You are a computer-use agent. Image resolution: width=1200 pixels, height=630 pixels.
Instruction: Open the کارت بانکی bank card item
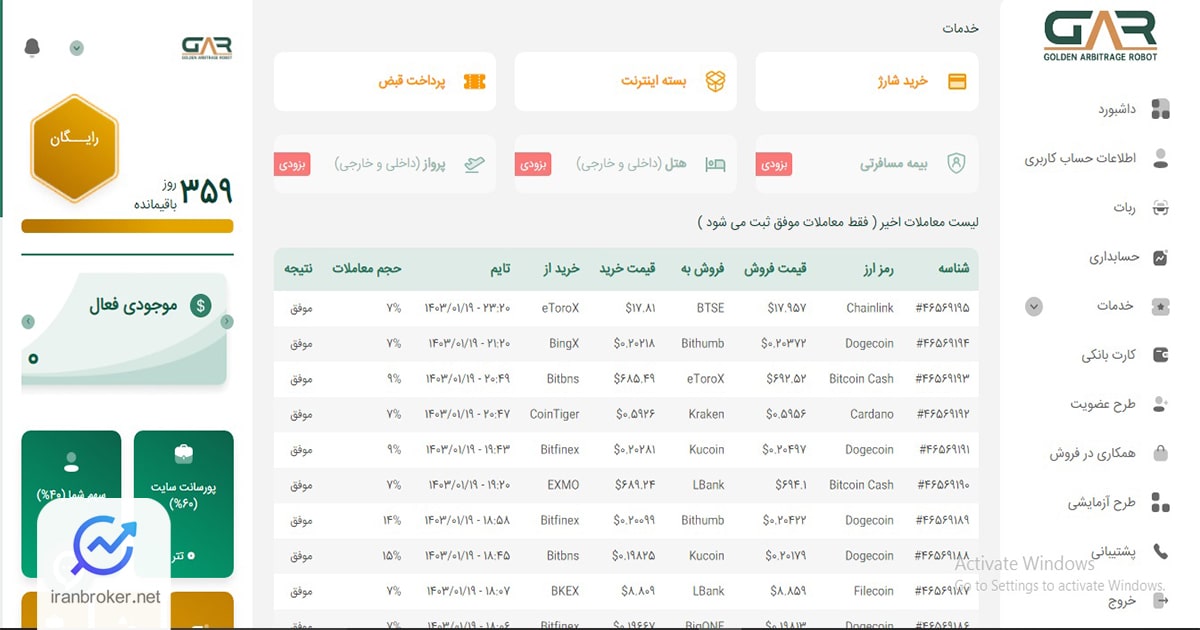[1109, 355]
